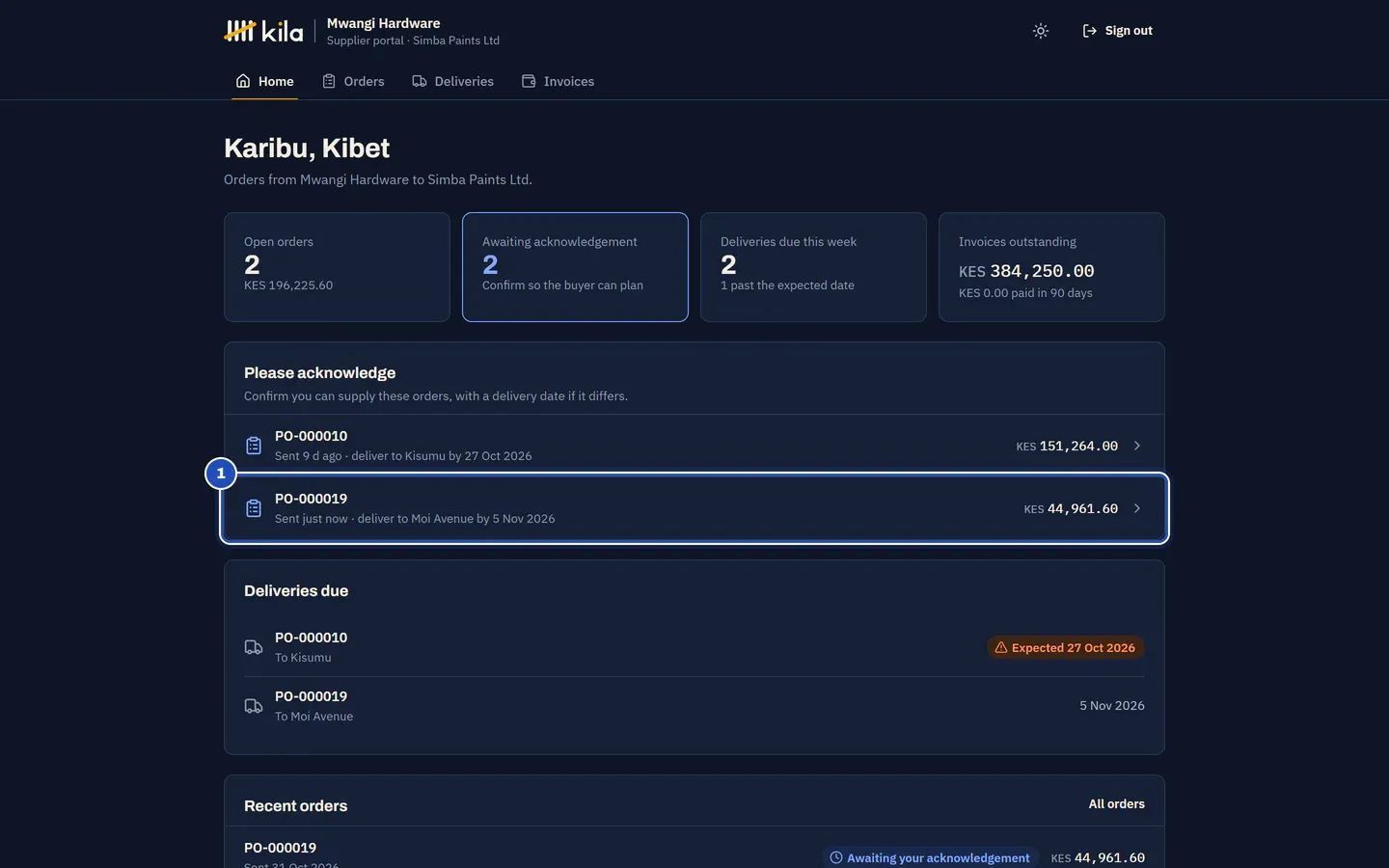Click the Home house icon

click(243, 81)
